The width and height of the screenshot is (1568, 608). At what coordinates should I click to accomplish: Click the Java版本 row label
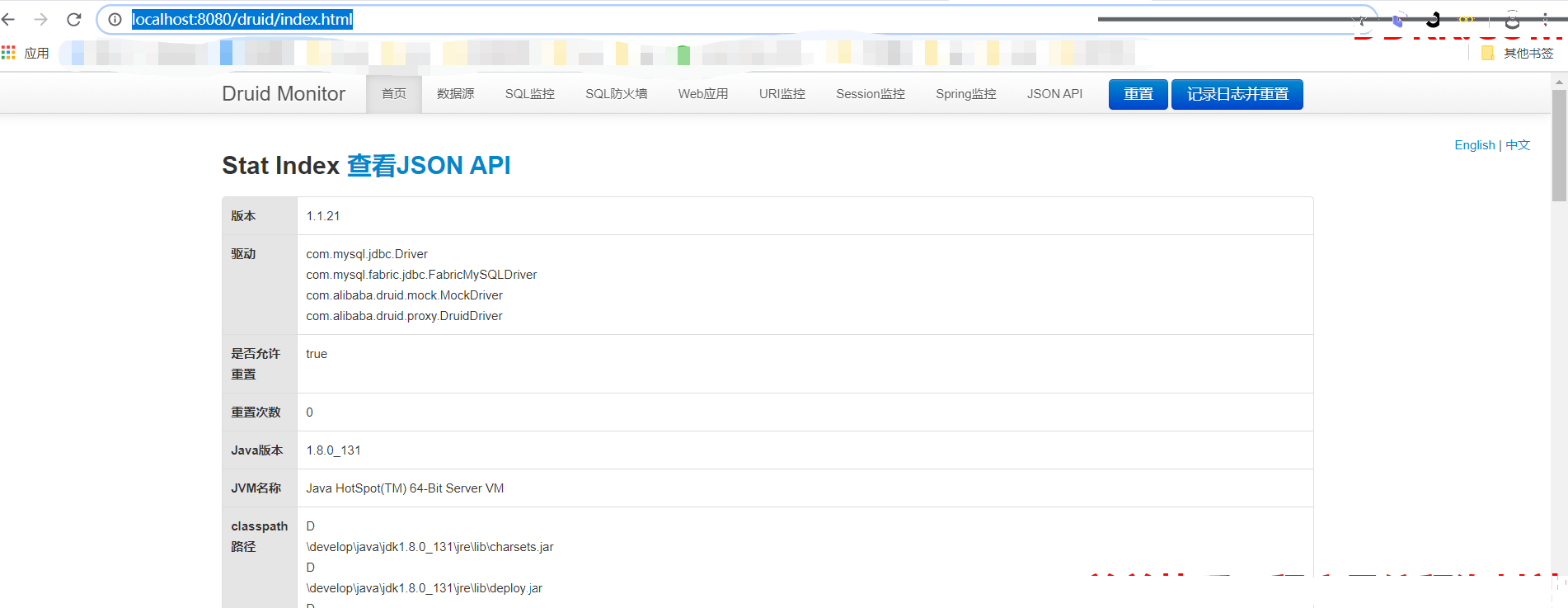pos(257,450)
